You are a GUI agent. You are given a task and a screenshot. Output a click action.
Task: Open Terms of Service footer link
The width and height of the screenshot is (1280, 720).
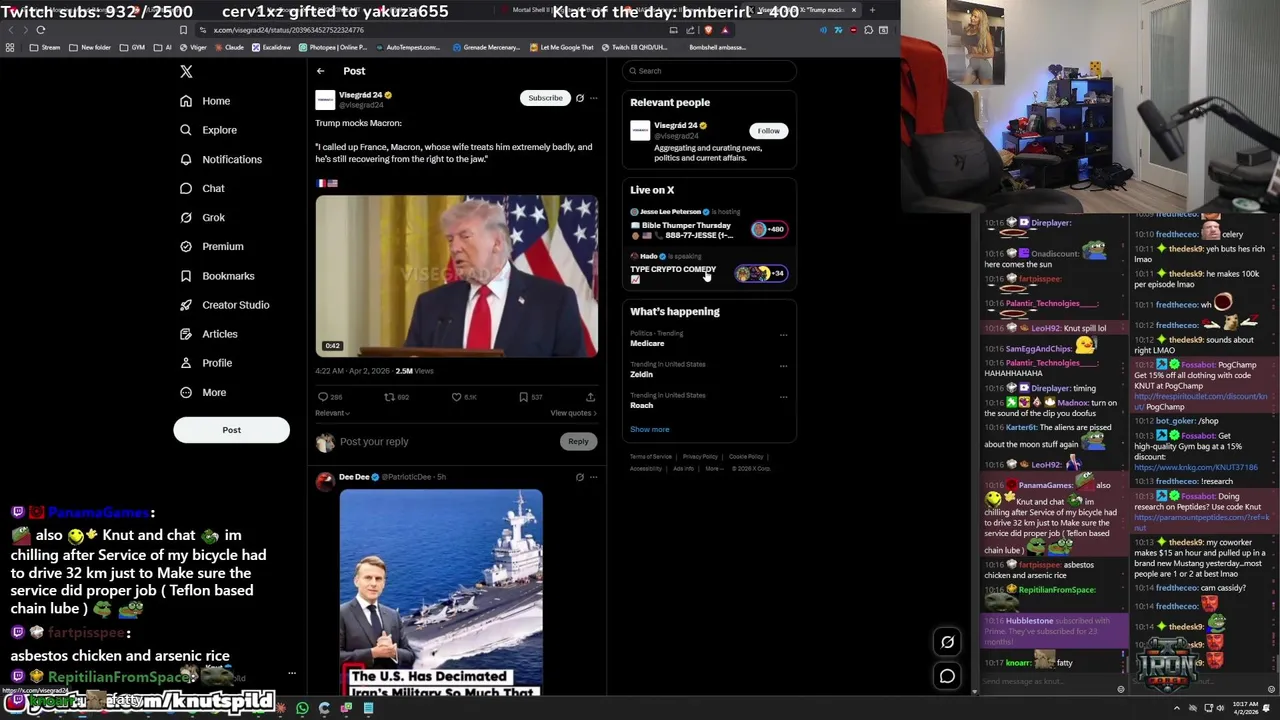[651, 457]
